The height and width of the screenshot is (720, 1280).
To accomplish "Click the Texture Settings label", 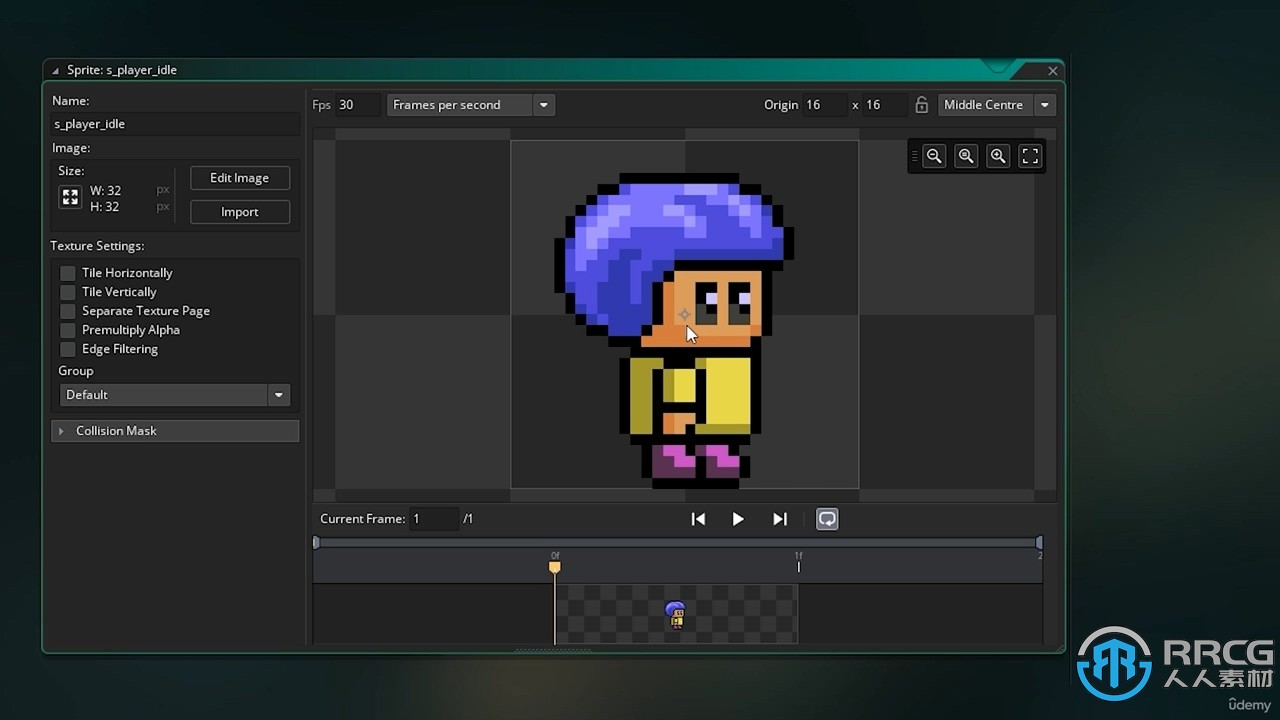I will point(97,246).
